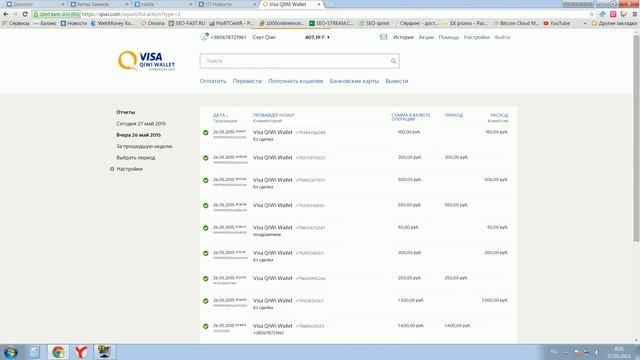
Task: Switch to the (1) Новости browser tab
Action: pyautogui.click(x=227, y=4)
